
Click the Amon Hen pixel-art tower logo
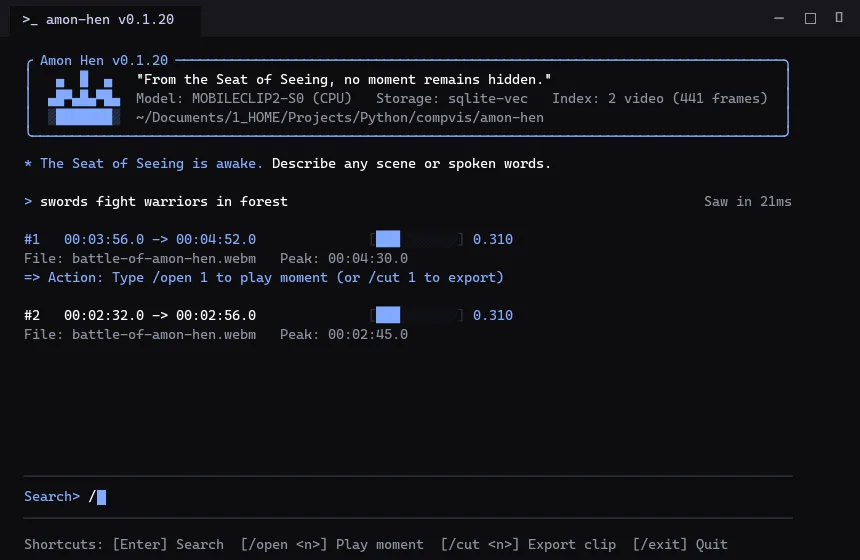pos(84,99)
